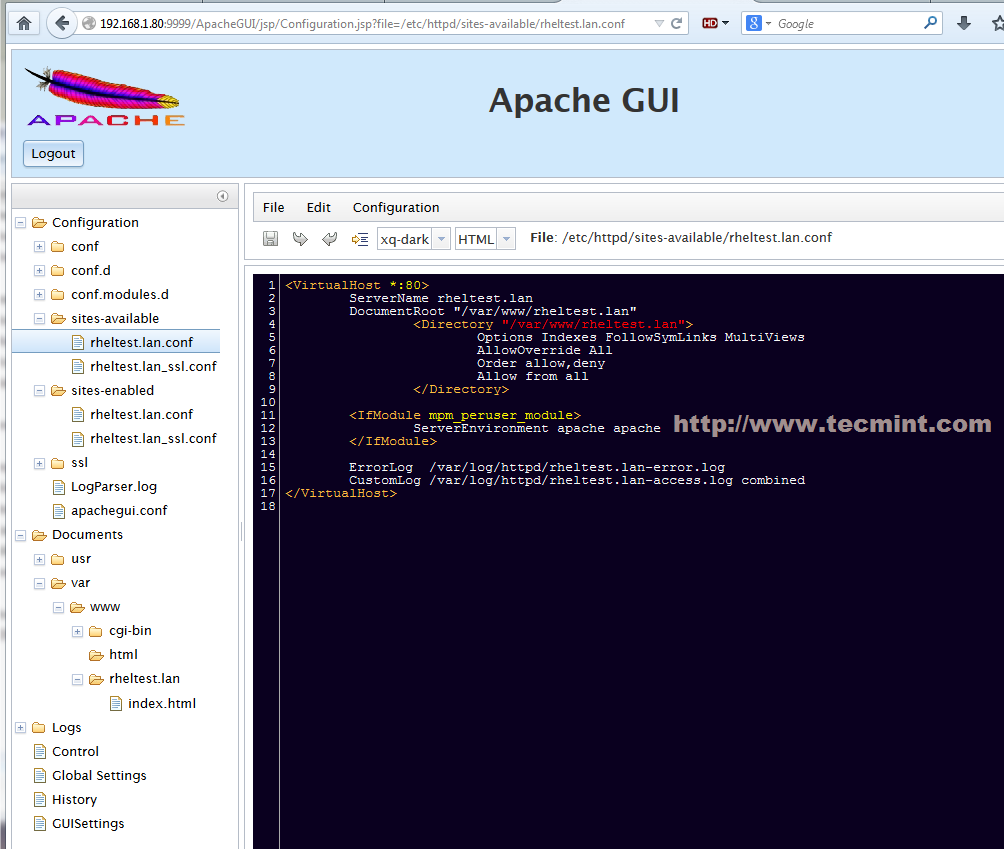The height and width of the screenshot is (849, 1004).
Task: Expand the Logs tree node
Action: click(20, 728)
